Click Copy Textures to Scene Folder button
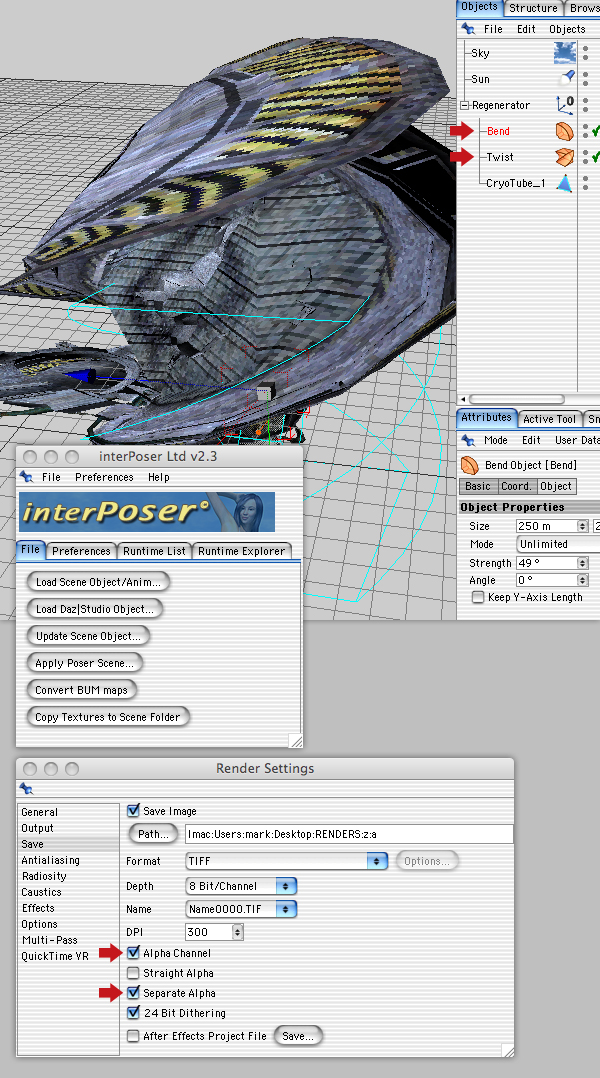Screen dimensions: 600x1078 point(108,716)
